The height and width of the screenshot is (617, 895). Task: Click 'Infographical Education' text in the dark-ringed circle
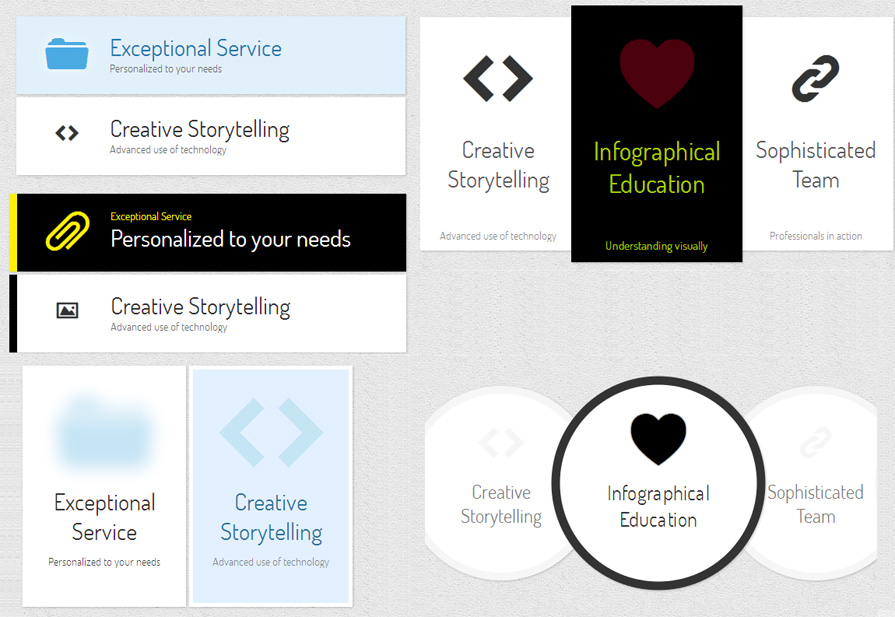click(x=658, y=506)
